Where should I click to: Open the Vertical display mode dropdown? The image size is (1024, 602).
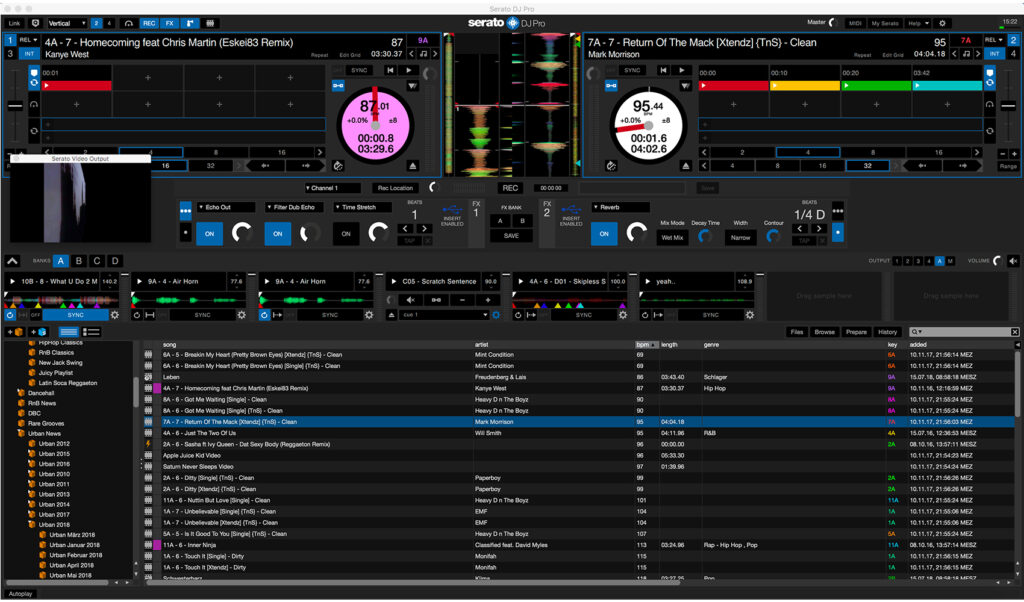click(66, 23)
